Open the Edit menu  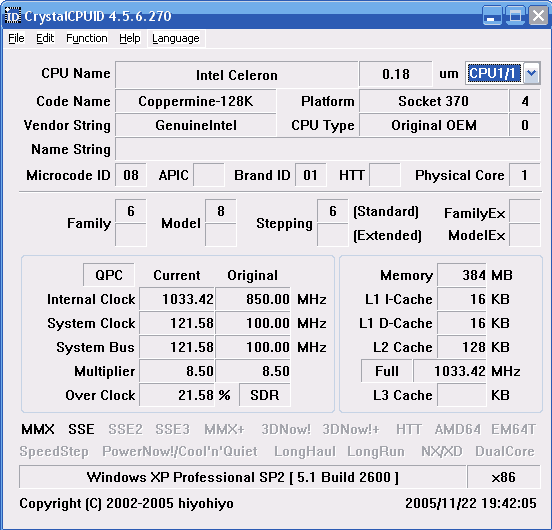pyautogui.click(x=45, y=38)
